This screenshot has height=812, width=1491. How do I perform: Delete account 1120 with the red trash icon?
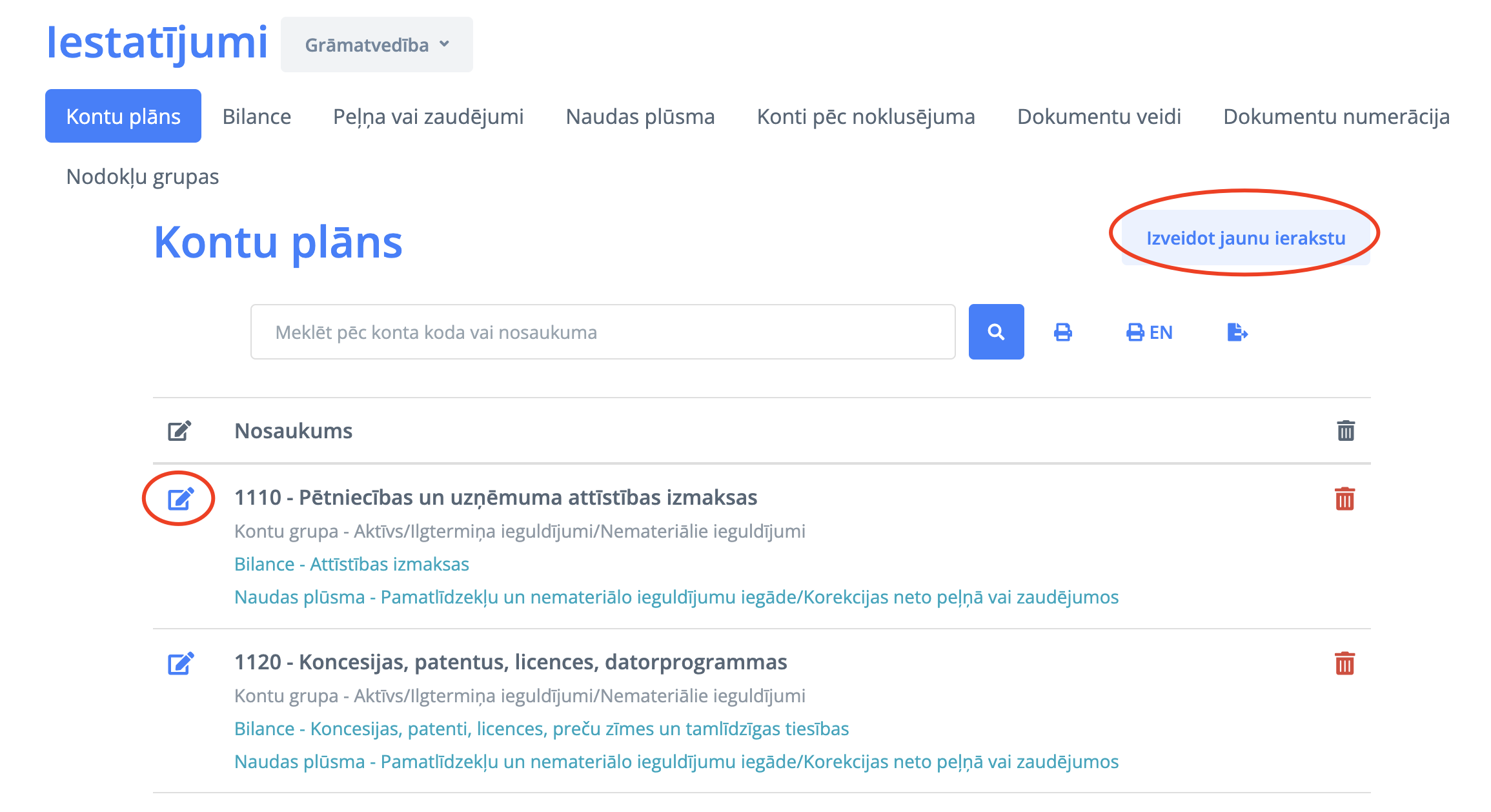pos(1344,664)
